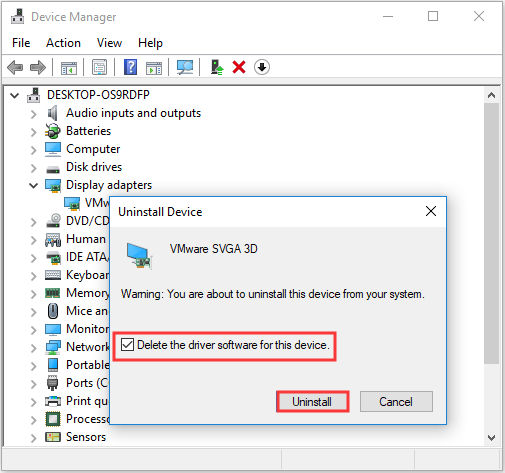Expand the Disk drives category
Image resolution: width=505 pixels, height=473 pixels.
click(x=34, y=168)
